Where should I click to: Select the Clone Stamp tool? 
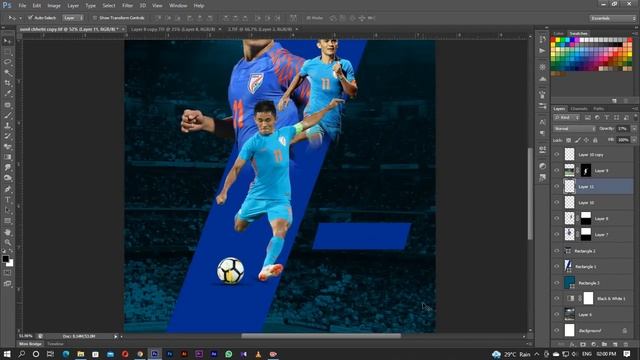click(7, 126)
